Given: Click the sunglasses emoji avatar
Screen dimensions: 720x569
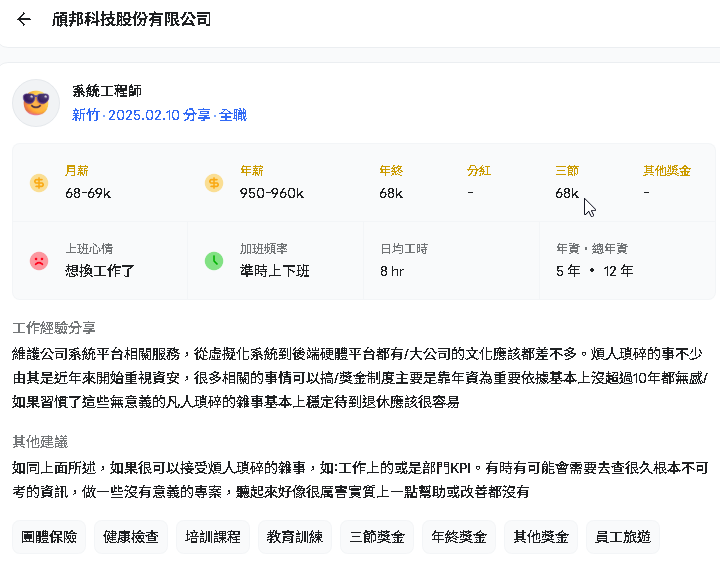Looking at the screenshot, I should 36,103.
